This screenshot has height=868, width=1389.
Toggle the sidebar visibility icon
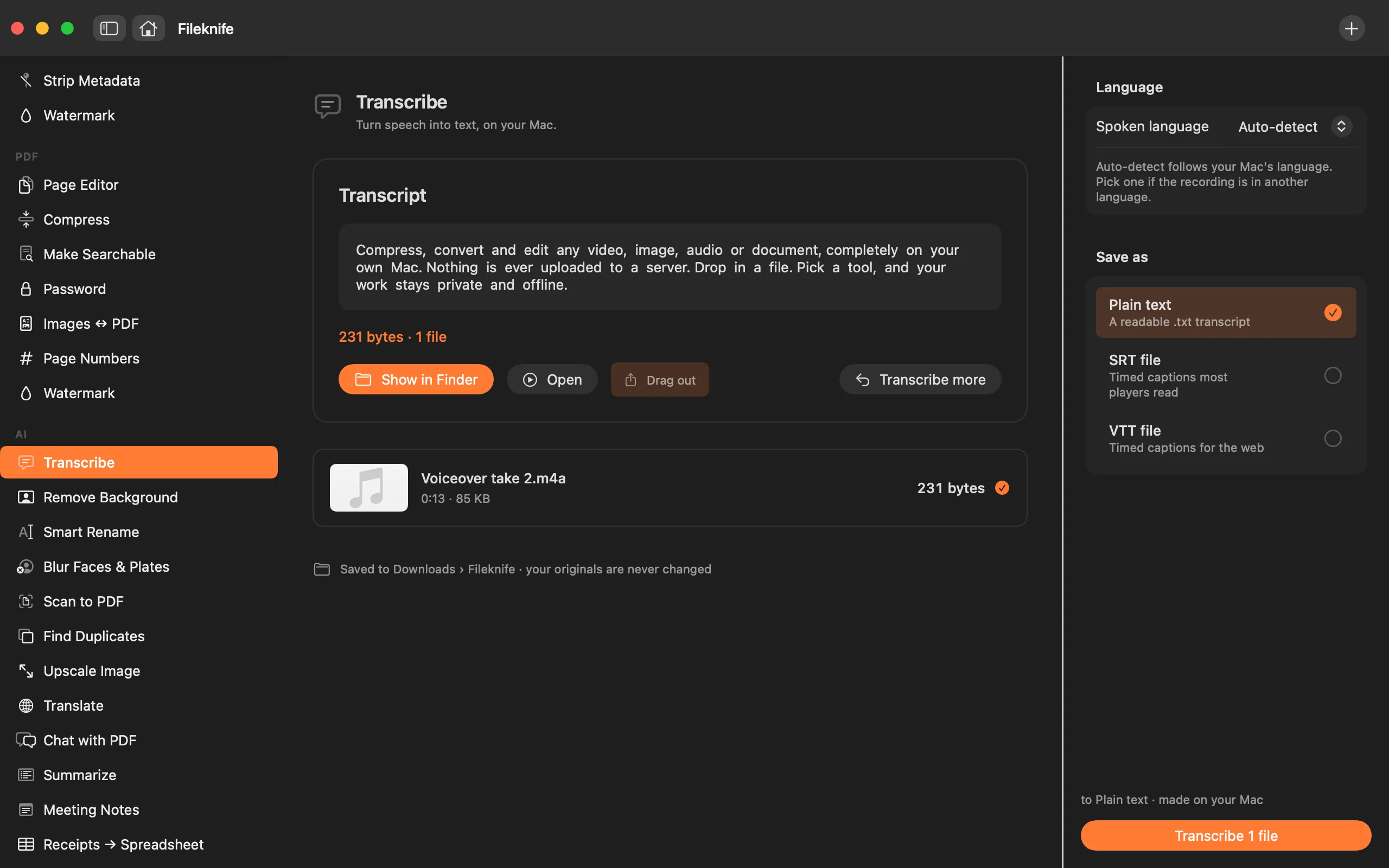coord(109,28)
